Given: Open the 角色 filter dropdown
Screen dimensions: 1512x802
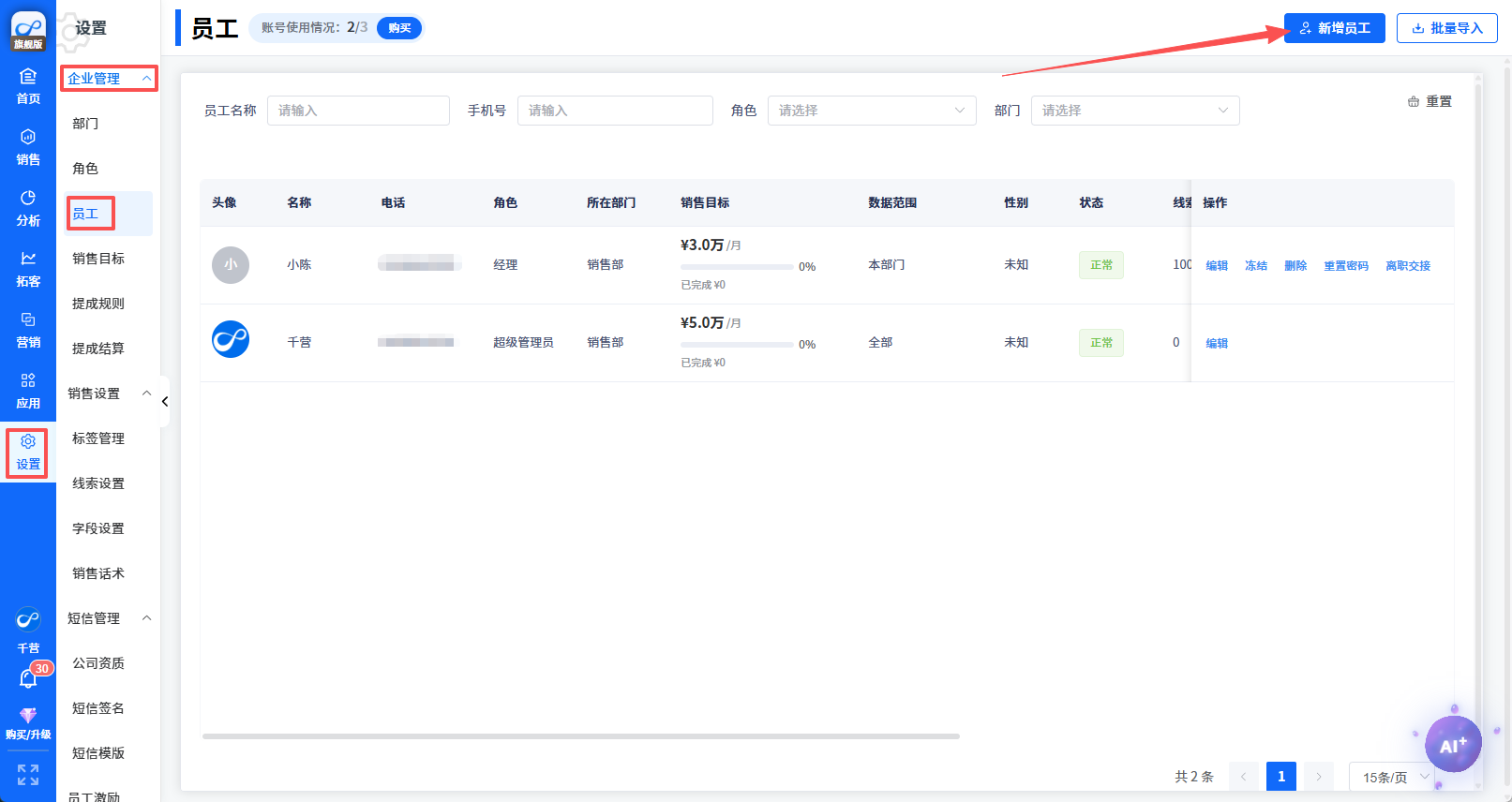Looking at the screenshot, I should click(x=871, y=111).
